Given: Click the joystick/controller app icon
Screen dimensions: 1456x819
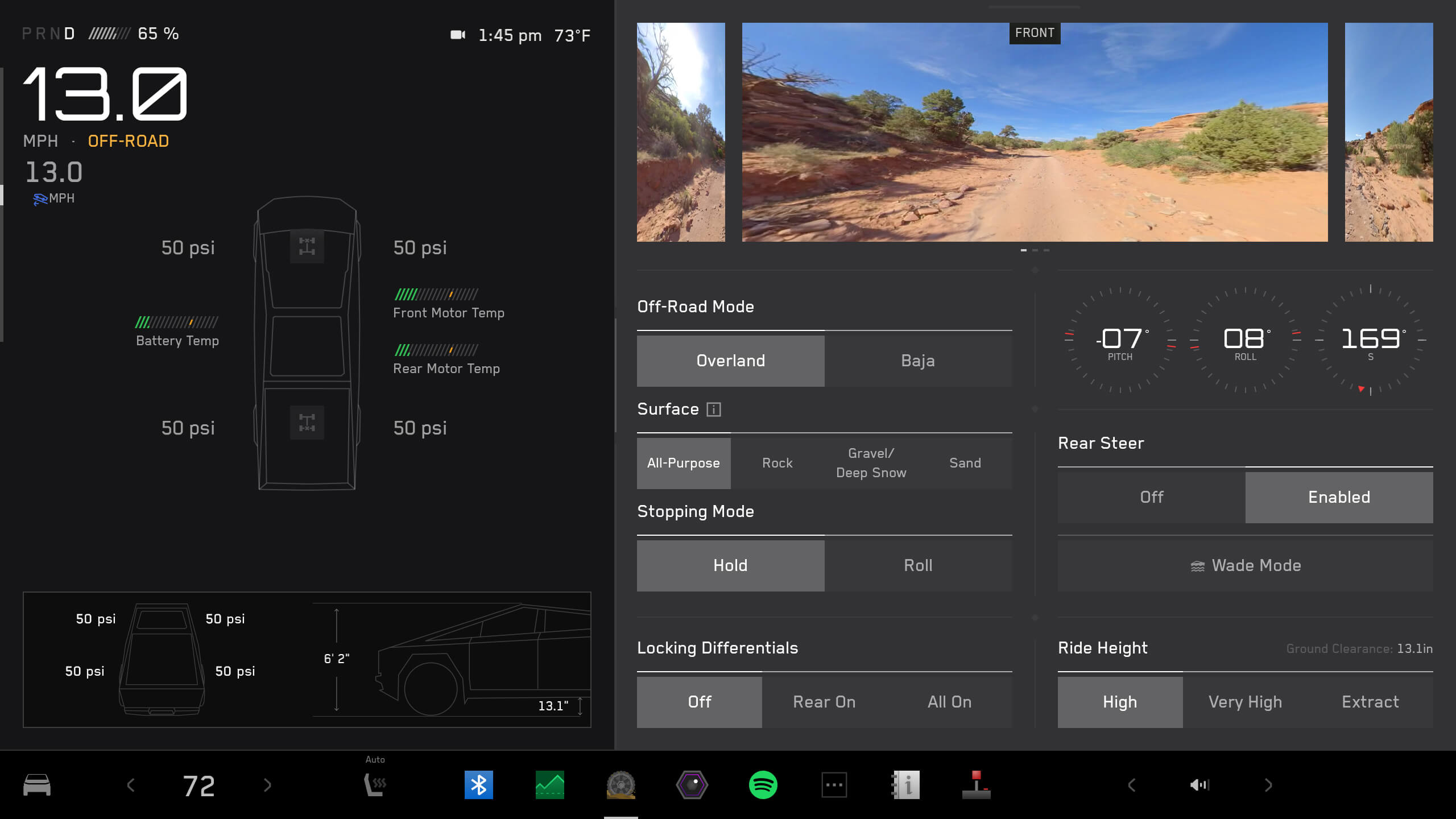Looking at the screenshot, I should click(x=978, y=785).
